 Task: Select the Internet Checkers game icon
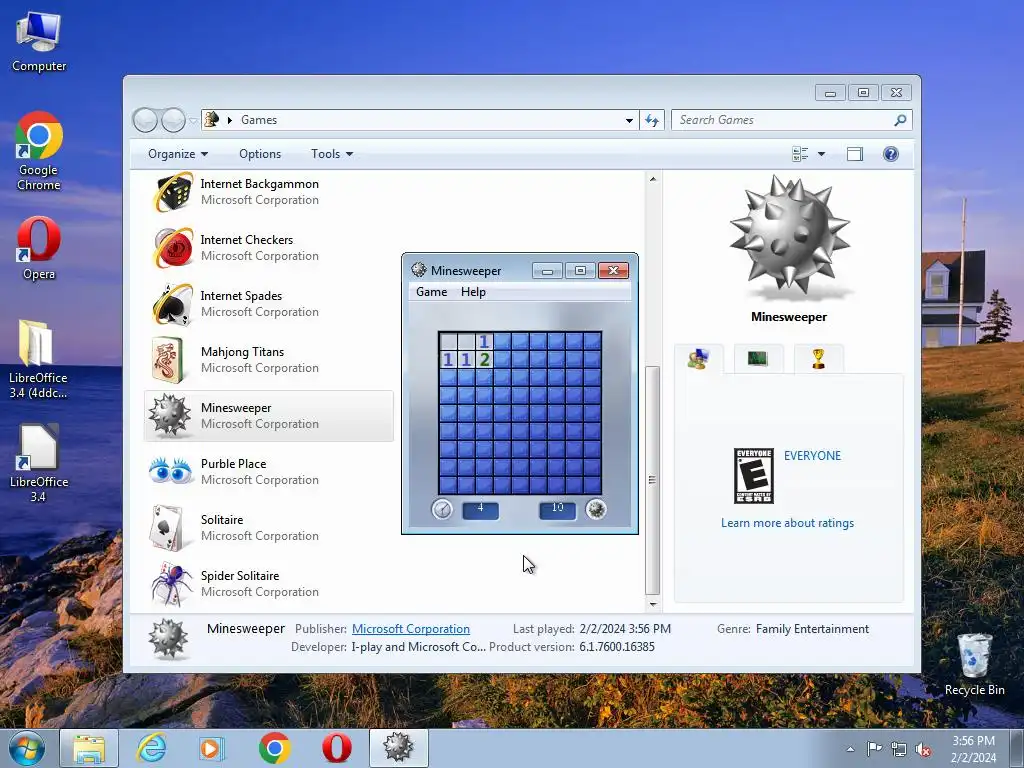(172, 248)
